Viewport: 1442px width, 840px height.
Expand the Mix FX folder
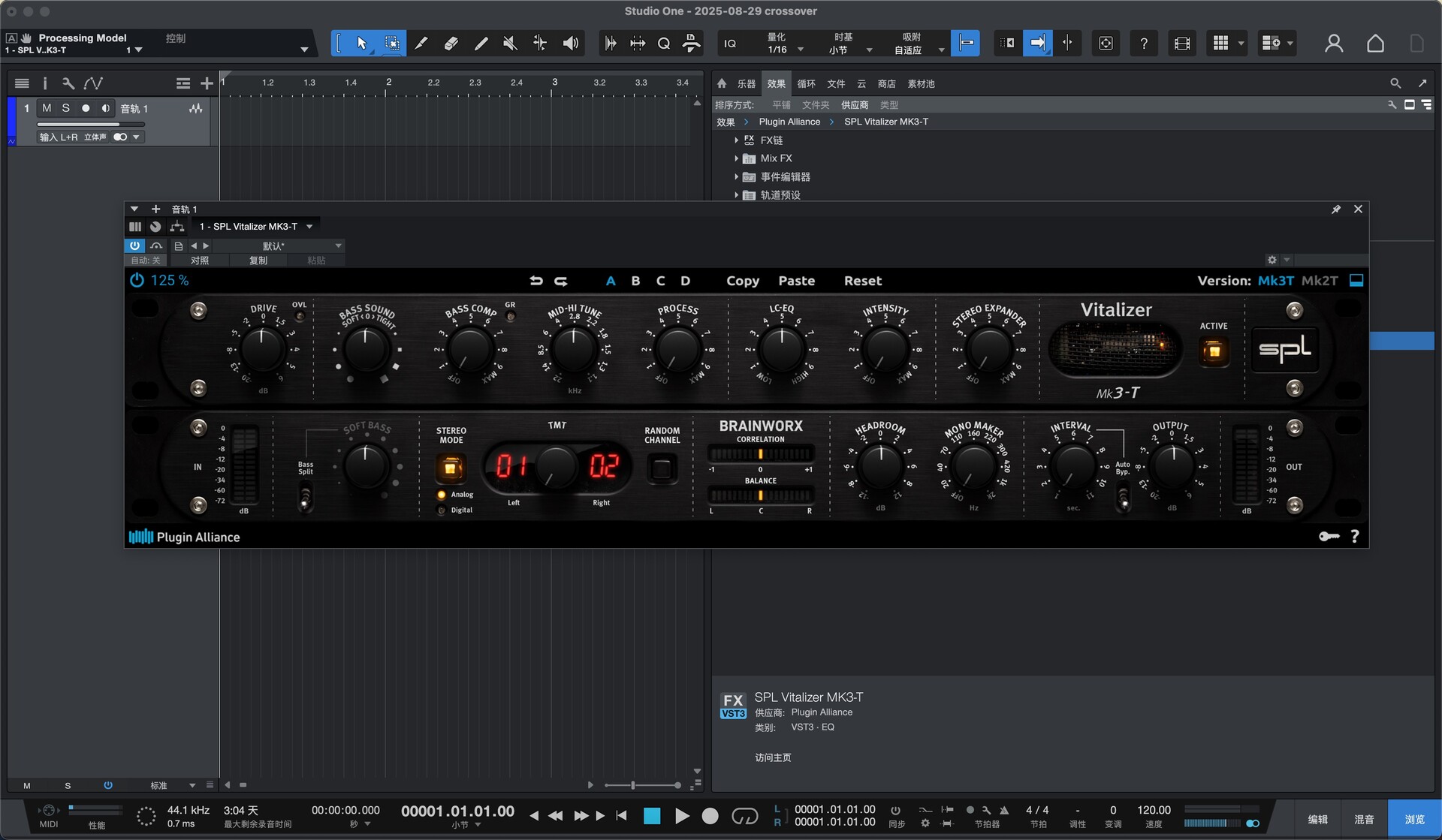click(x=736, y=158)
